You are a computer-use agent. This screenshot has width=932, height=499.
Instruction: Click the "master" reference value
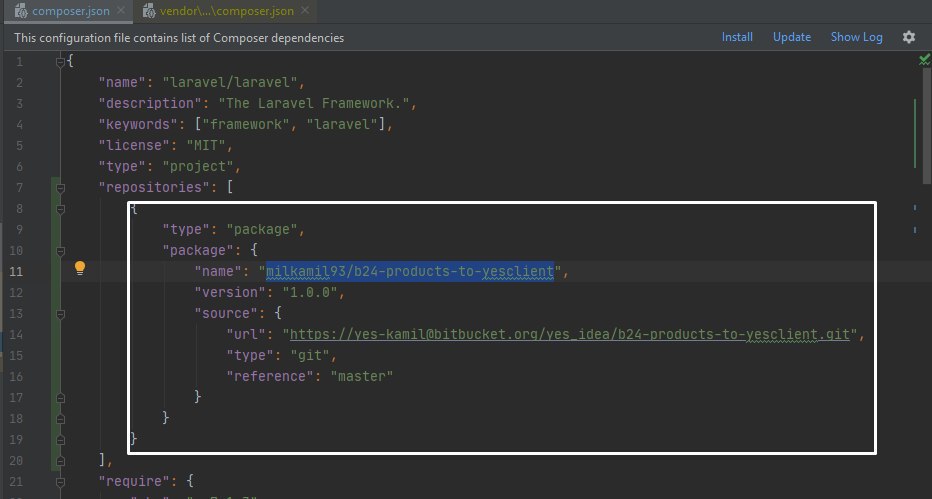(361, 376)
